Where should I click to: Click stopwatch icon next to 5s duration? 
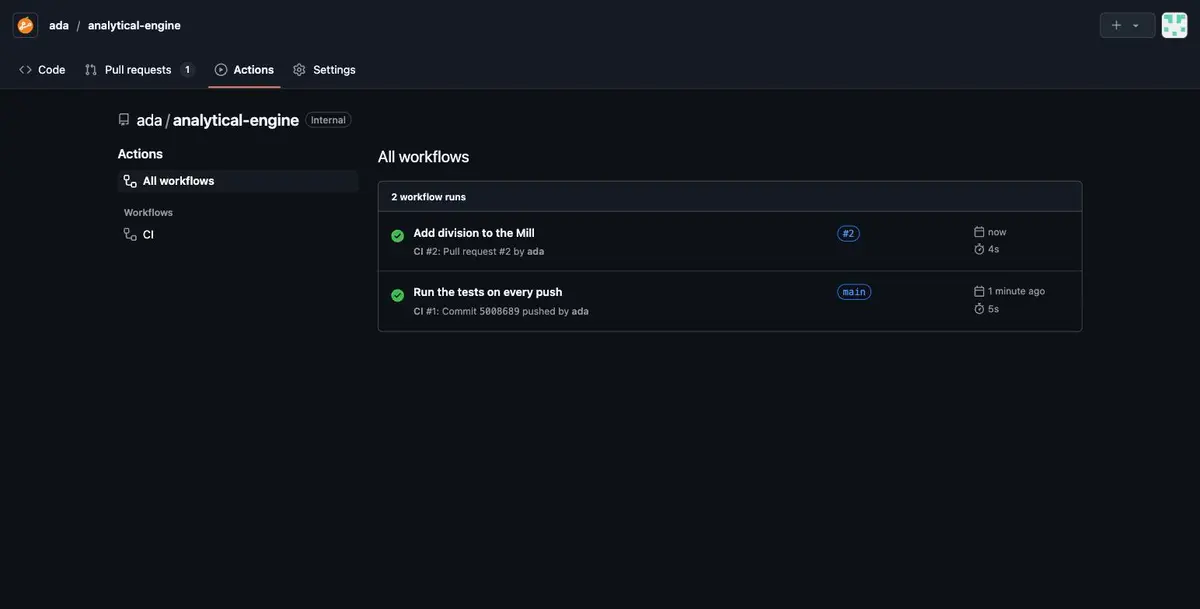[x=980, y=309]
